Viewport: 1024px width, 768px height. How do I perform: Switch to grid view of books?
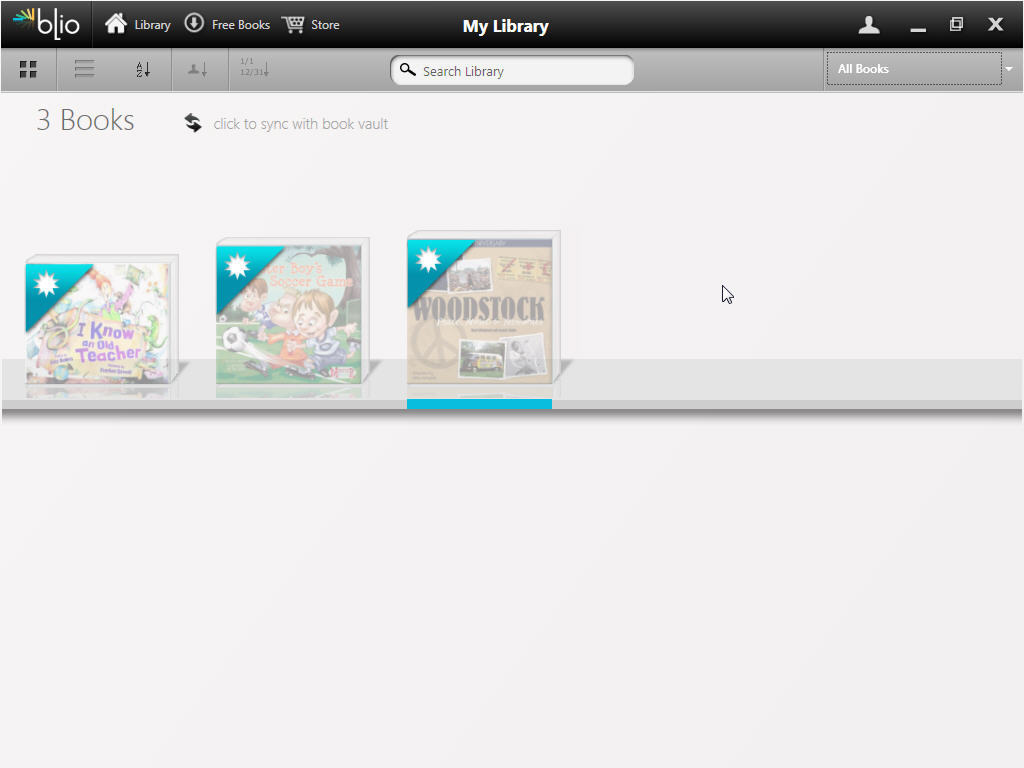pyautogui.click(x=28, y=69)
